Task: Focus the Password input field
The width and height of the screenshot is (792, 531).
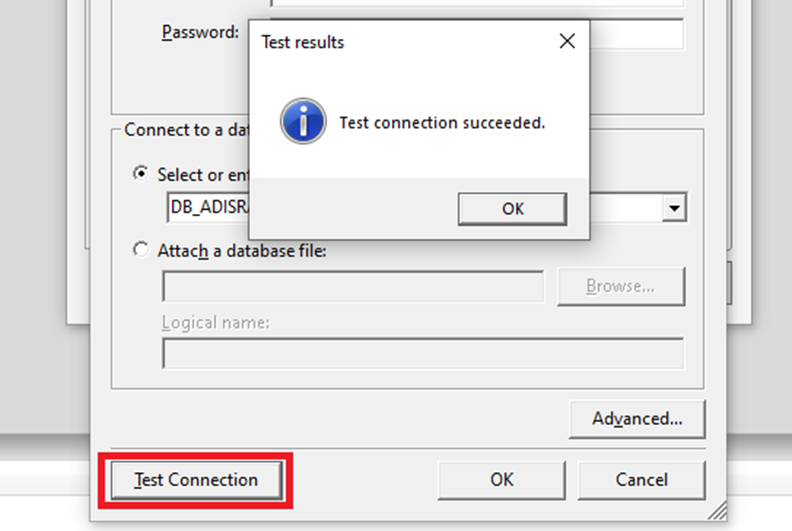Action: tap(636, 33)
